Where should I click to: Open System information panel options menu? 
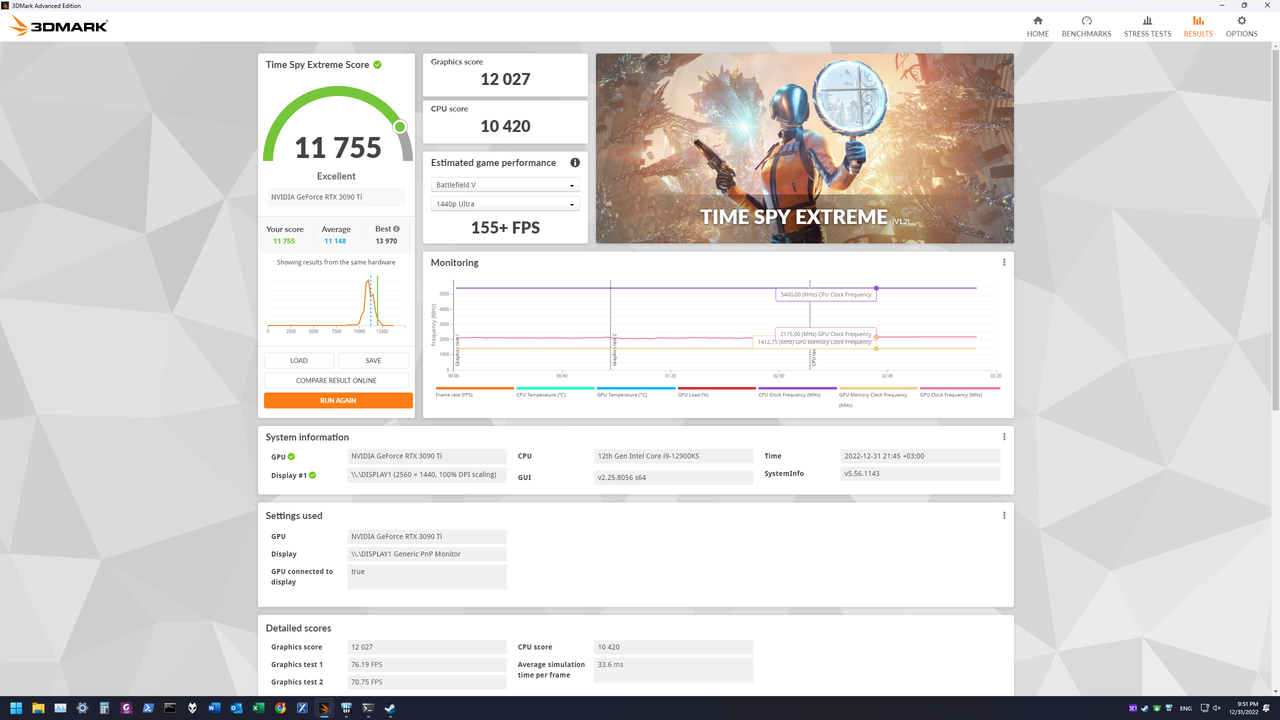click(x=1004, y=437)
